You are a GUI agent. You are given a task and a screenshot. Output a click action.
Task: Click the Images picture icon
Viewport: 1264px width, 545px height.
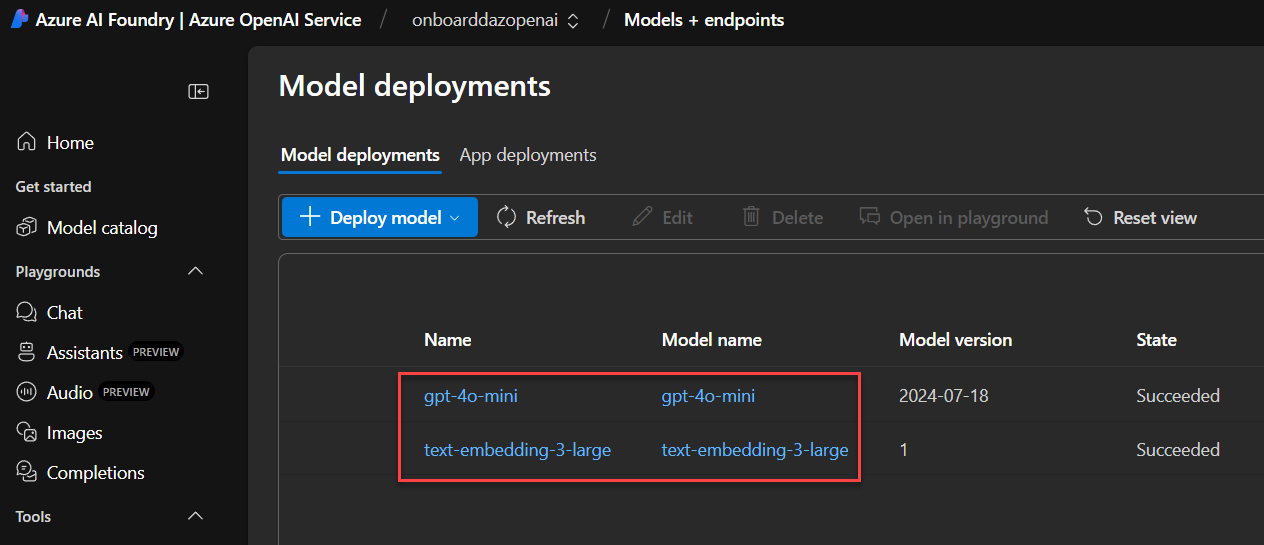pos(27,433)
